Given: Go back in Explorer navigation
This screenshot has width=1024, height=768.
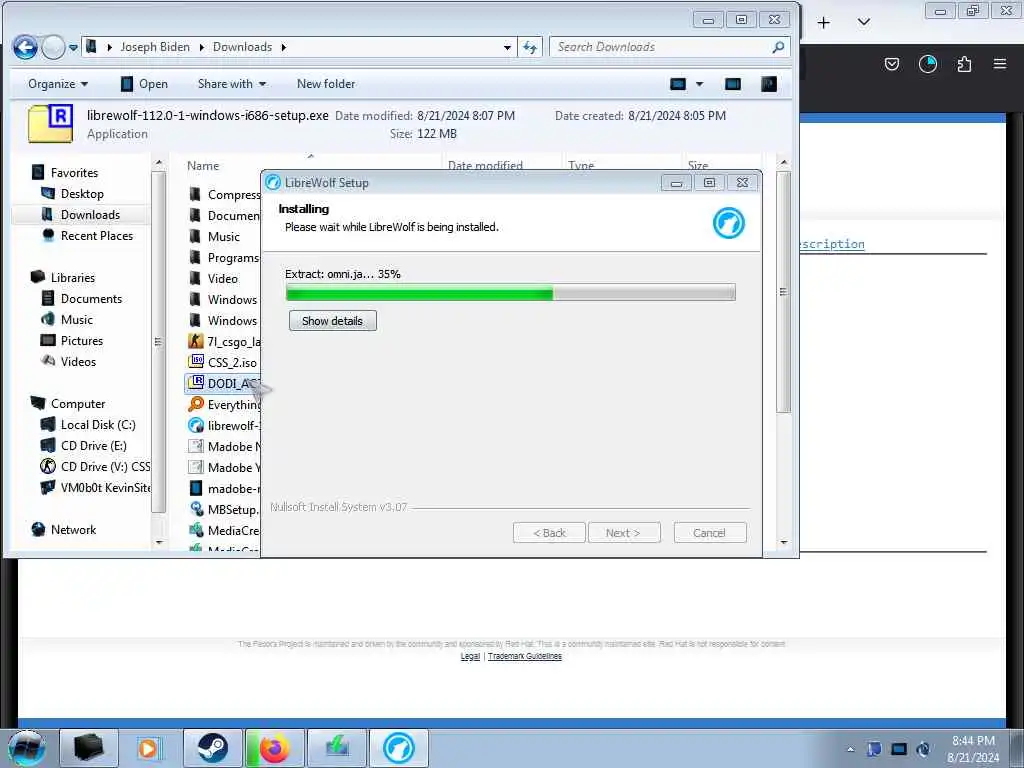Looking at the screenshot, I should (x=25, y=47).
